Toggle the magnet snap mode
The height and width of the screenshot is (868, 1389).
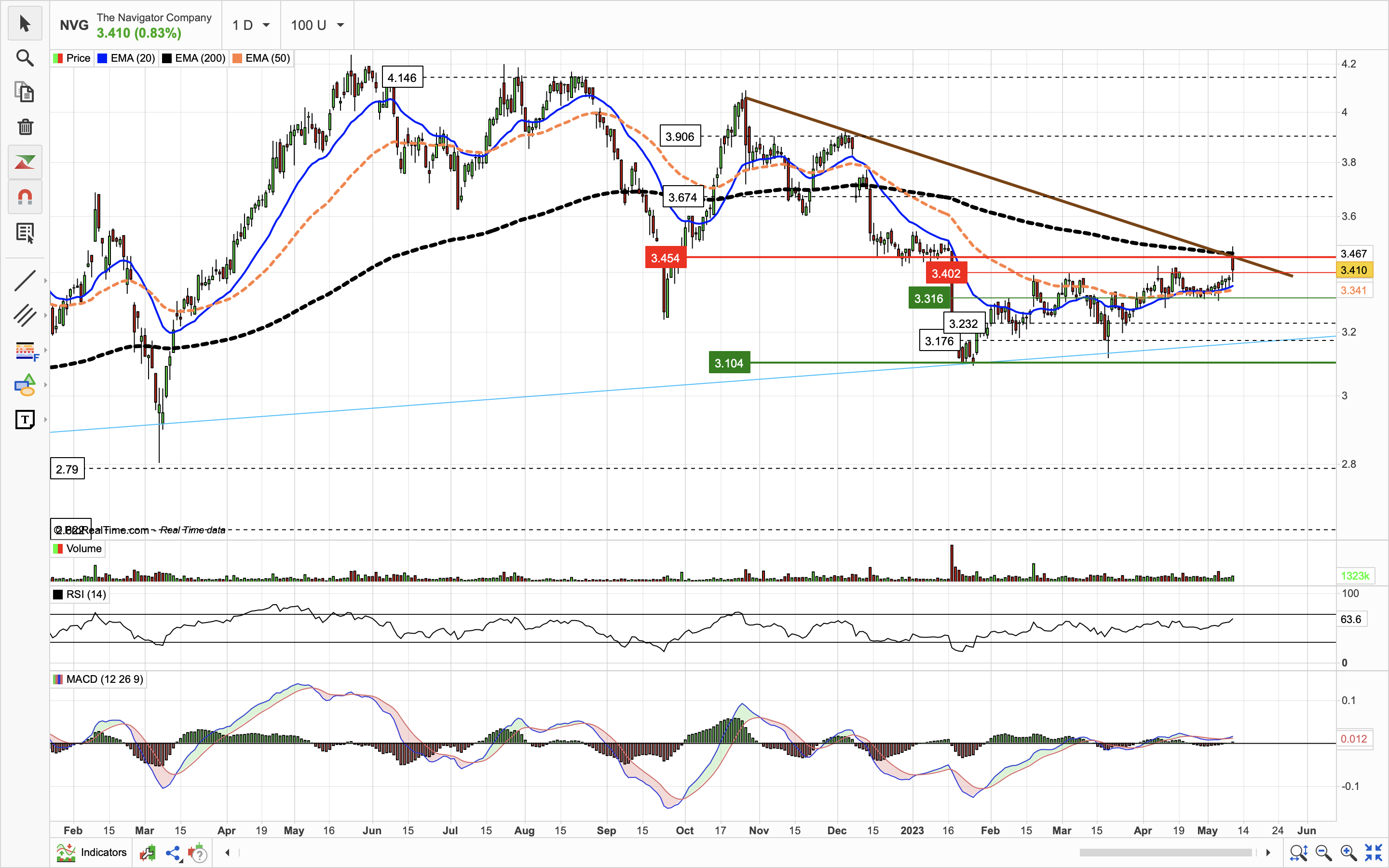click(25, 198)
